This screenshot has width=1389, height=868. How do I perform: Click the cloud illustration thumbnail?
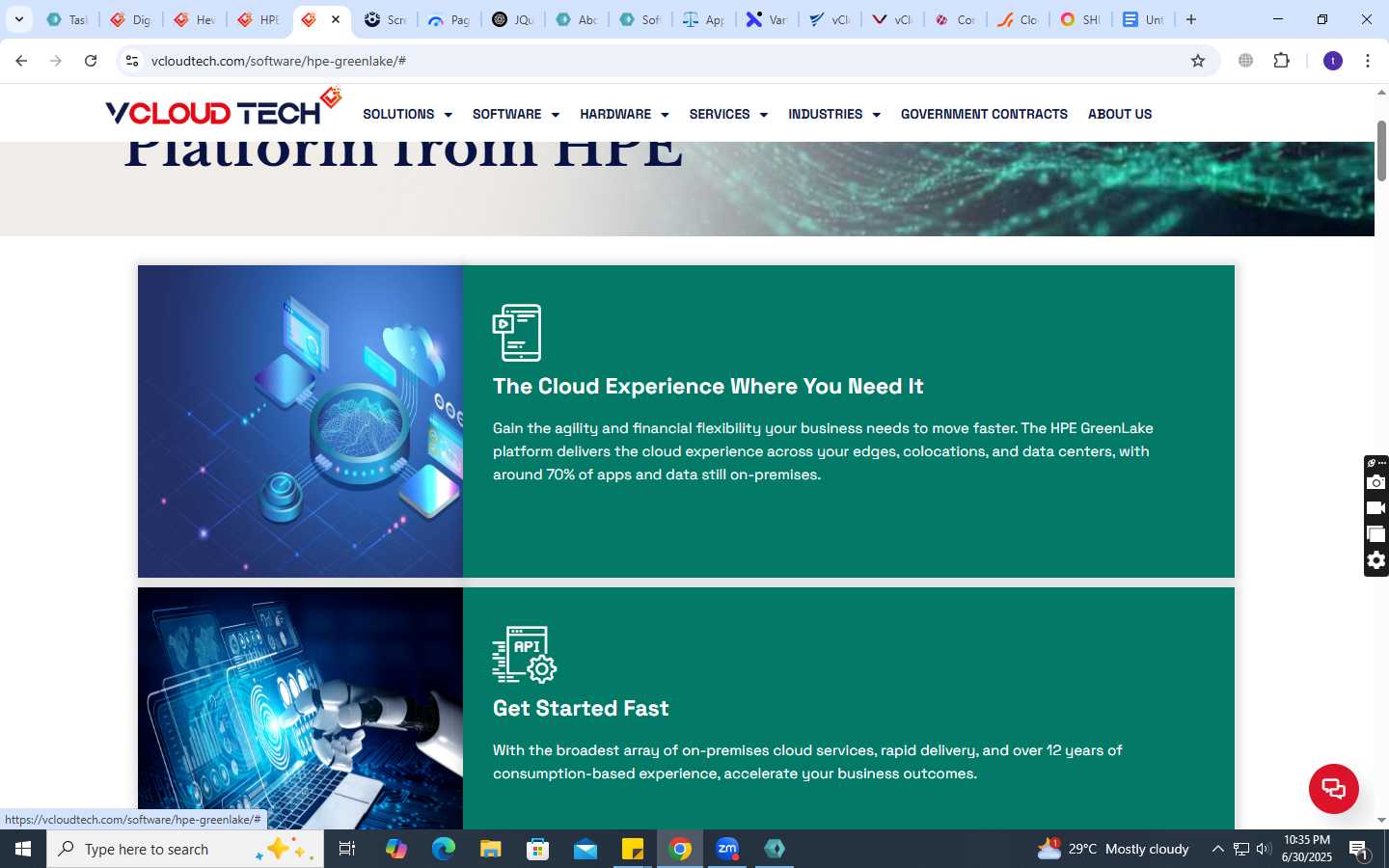tap(300, 421)
